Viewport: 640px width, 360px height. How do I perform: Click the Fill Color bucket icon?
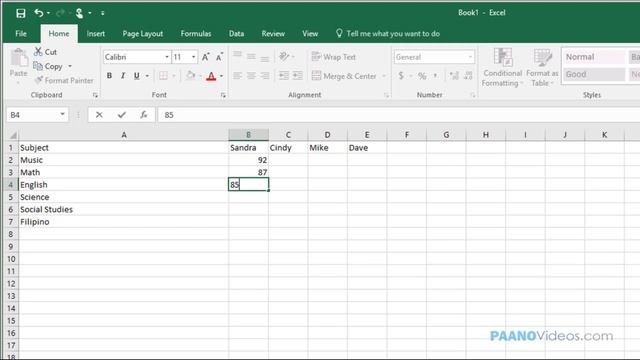190,76
